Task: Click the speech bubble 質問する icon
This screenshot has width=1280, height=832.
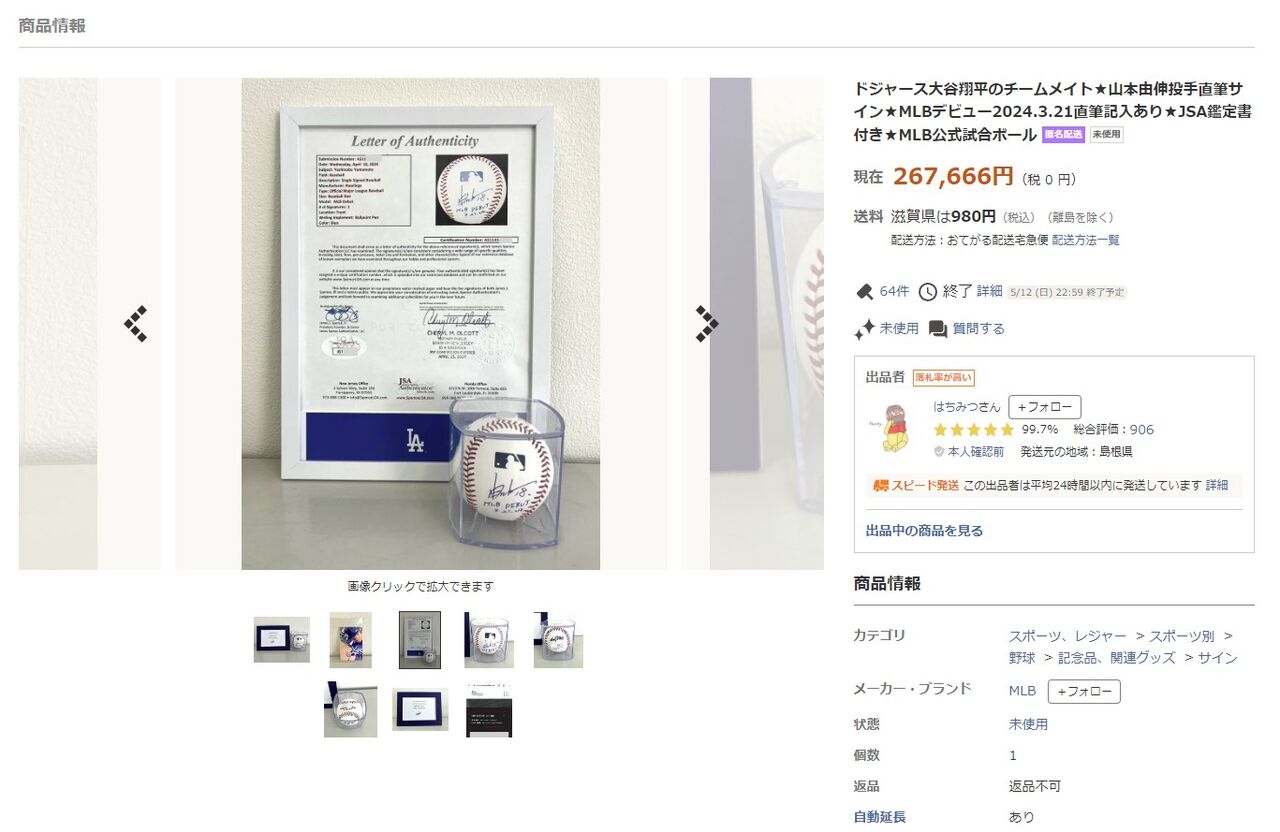Action: (938, 328)
